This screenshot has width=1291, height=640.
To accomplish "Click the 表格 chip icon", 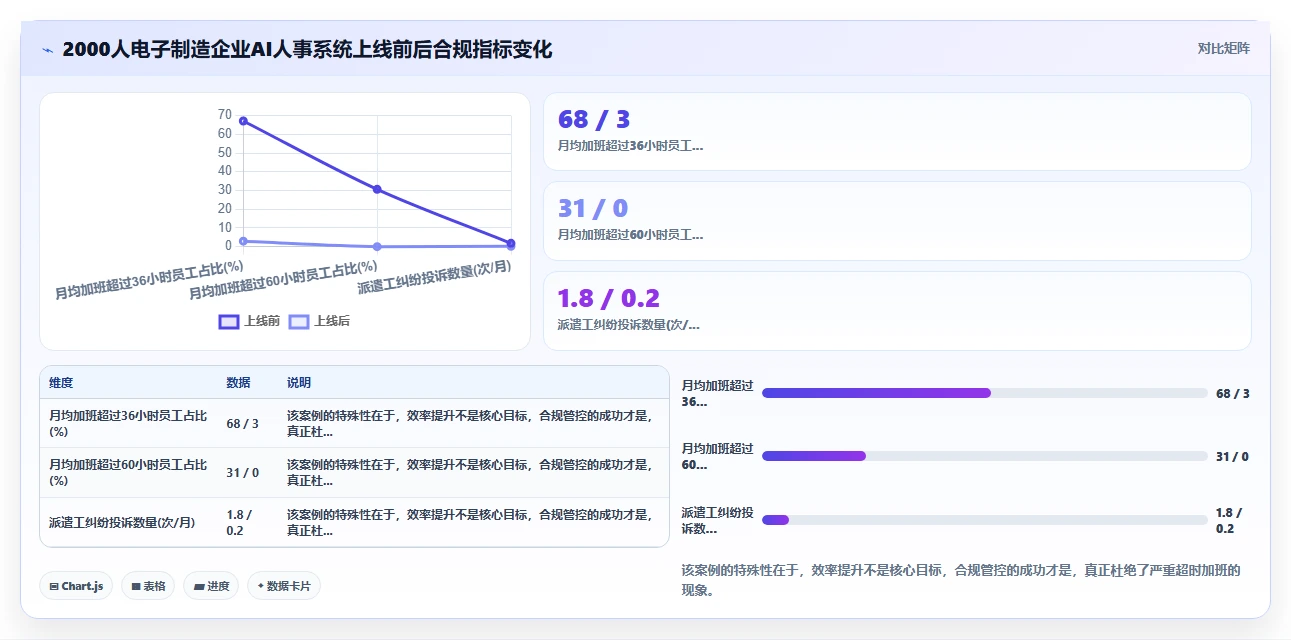I will coord(136,587).
